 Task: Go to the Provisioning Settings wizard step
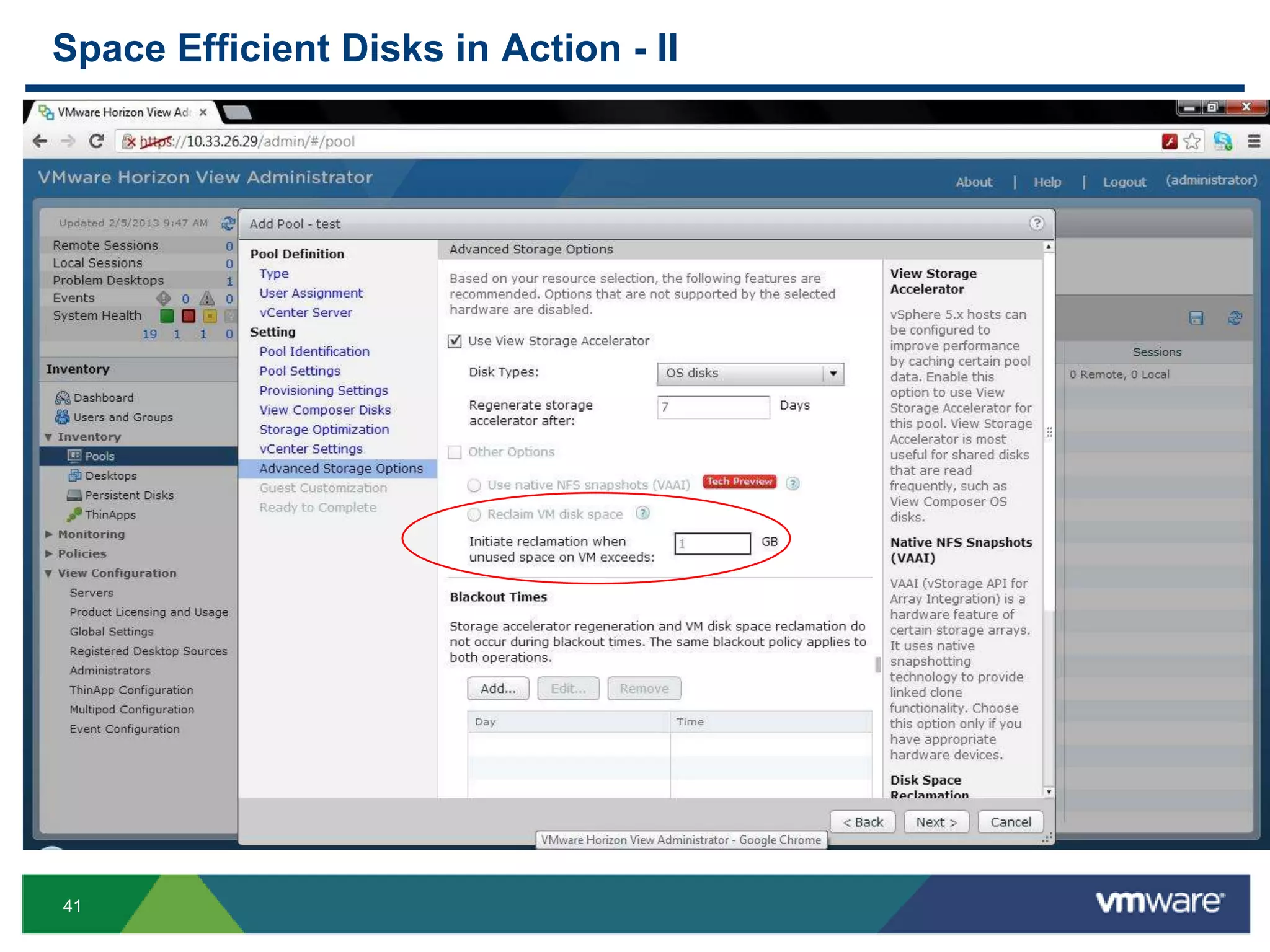tap(324, 390)
